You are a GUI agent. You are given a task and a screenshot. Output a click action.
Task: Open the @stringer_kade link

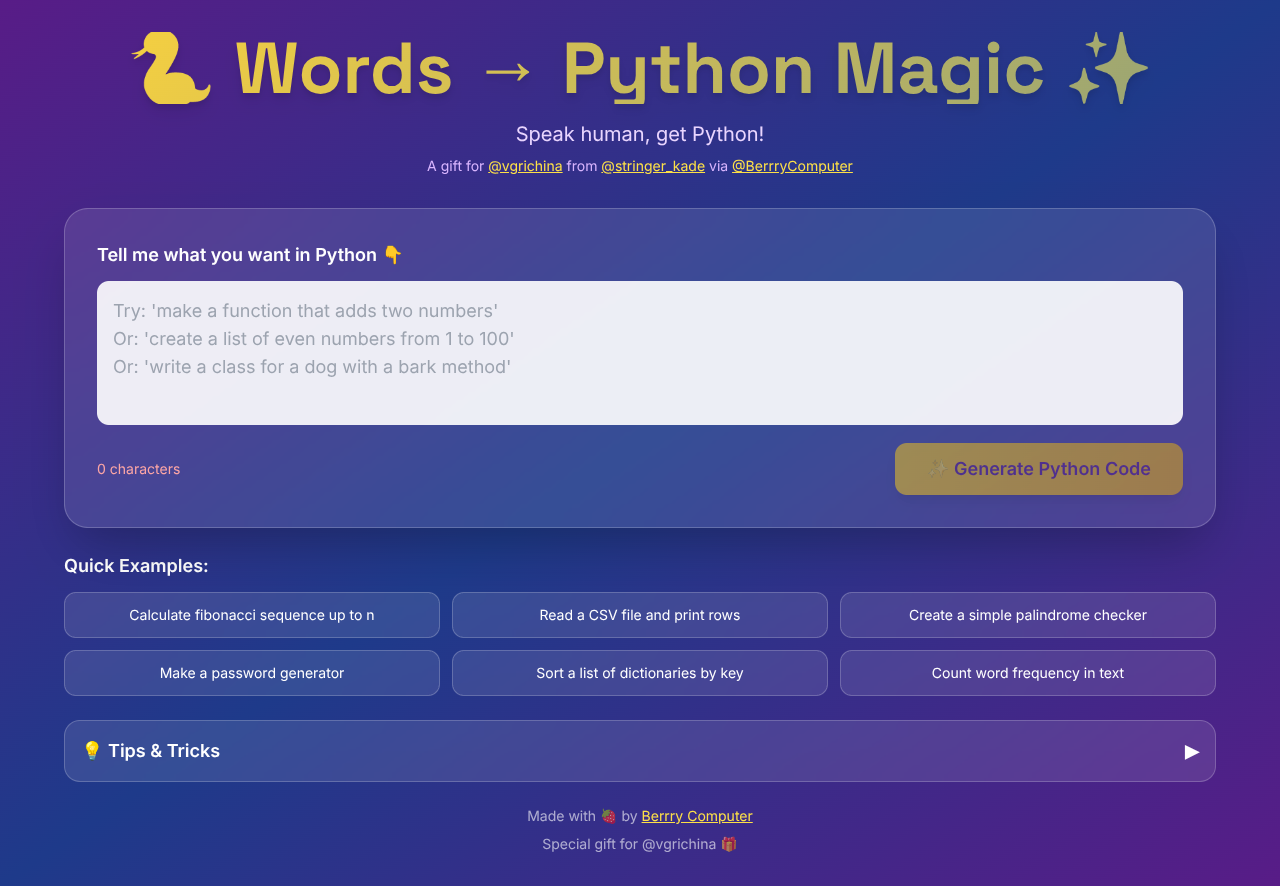(x=652, y=166)
